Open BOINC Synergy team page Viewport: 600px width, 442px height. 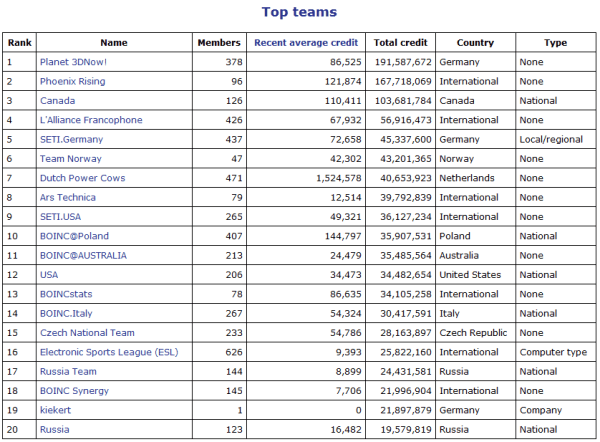tap(74, 391)
